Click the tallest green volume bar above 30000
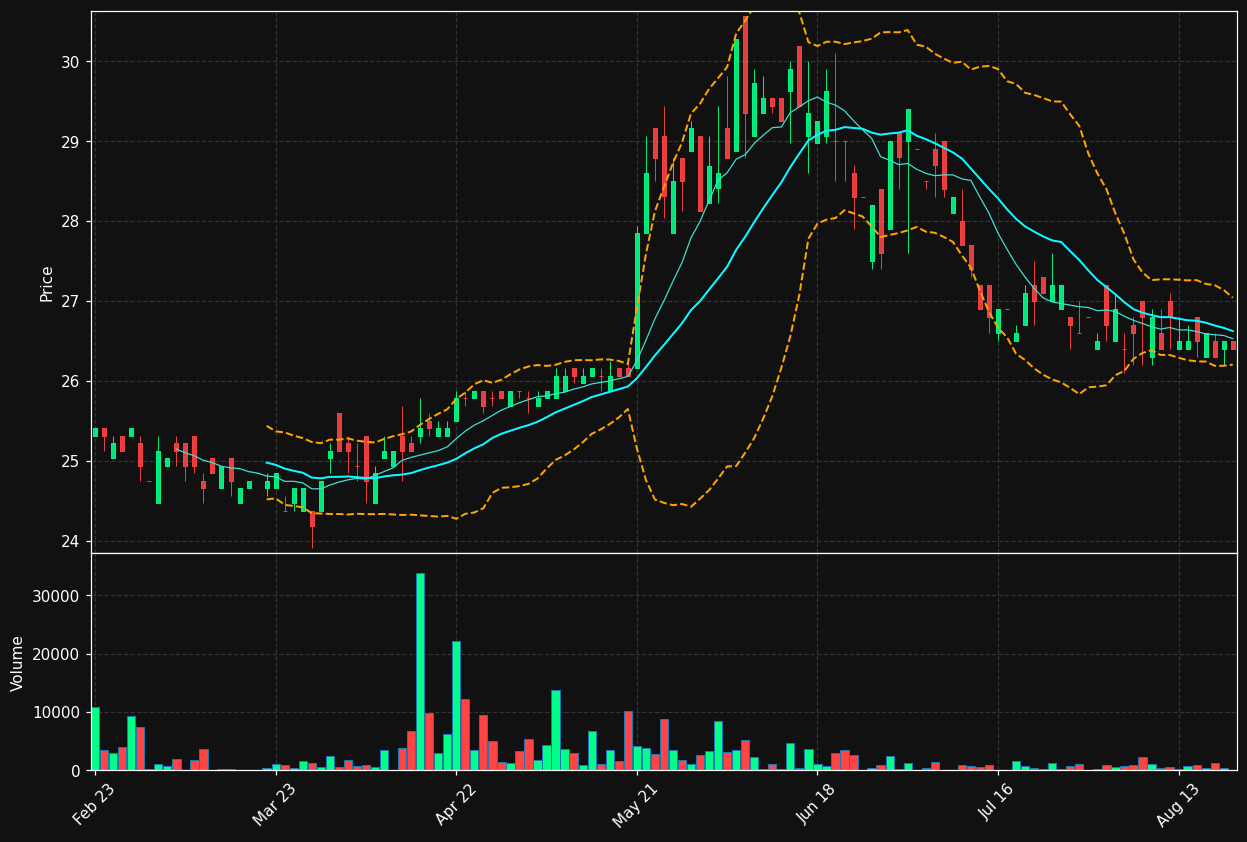1247x842 pixels. tap(420, 672)
